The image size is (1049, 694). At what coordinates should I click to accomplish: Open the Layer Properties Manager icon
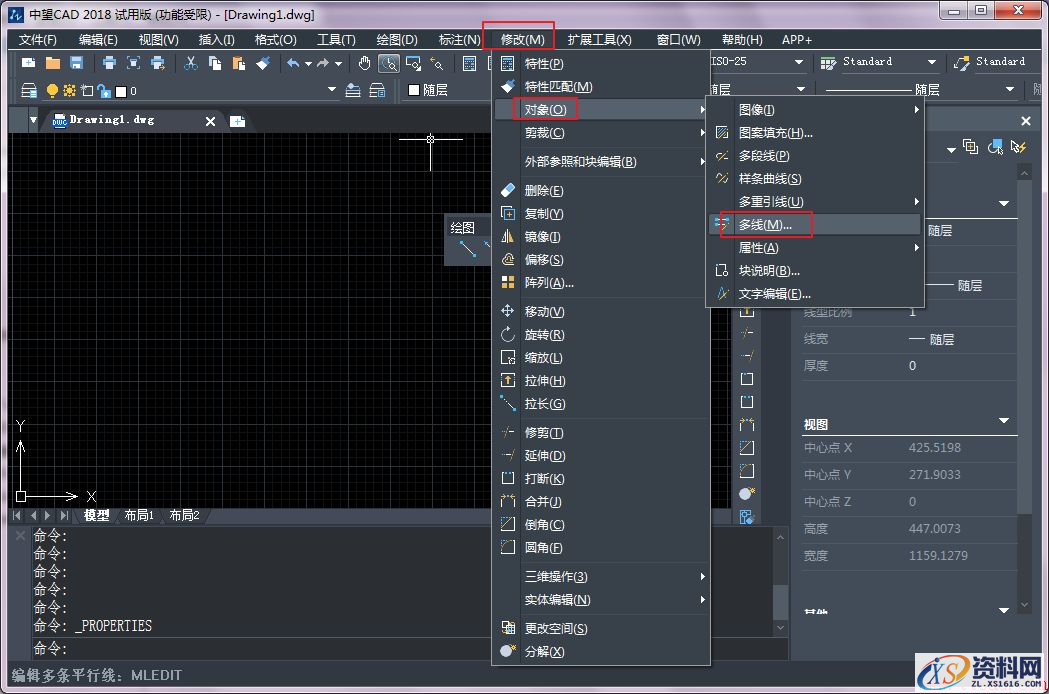[28, 89]
